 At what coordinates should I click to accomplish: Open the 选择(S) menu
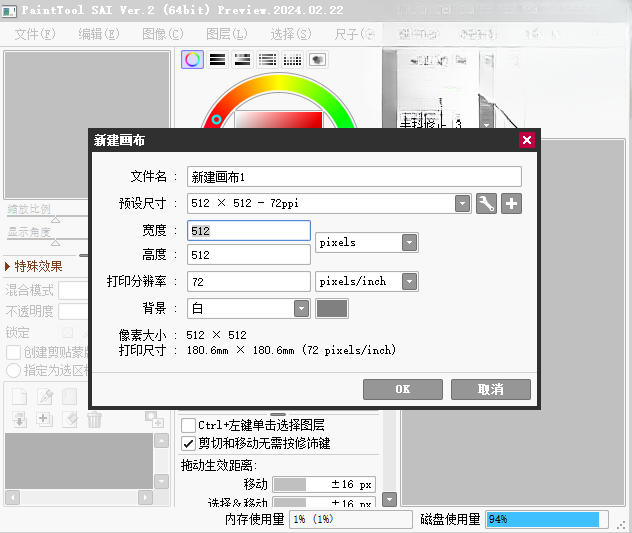tap(291, 34)
